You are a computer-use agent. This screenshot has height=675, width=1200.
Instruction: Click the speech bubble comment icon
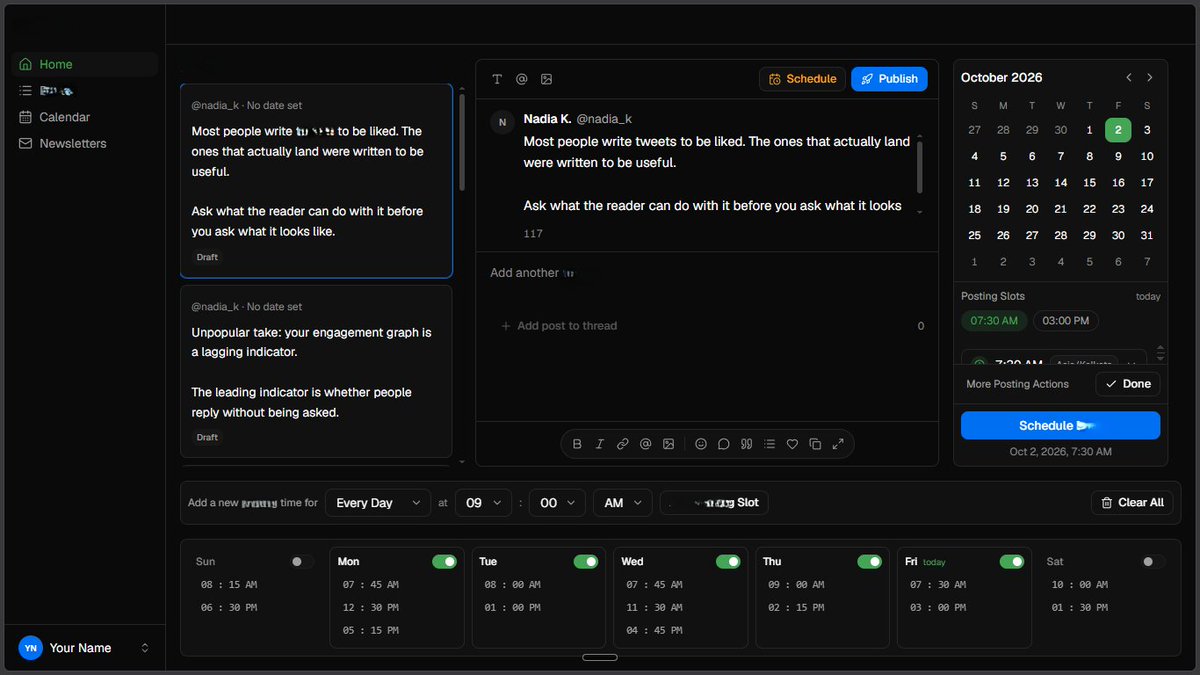click(x=723, y=444)
